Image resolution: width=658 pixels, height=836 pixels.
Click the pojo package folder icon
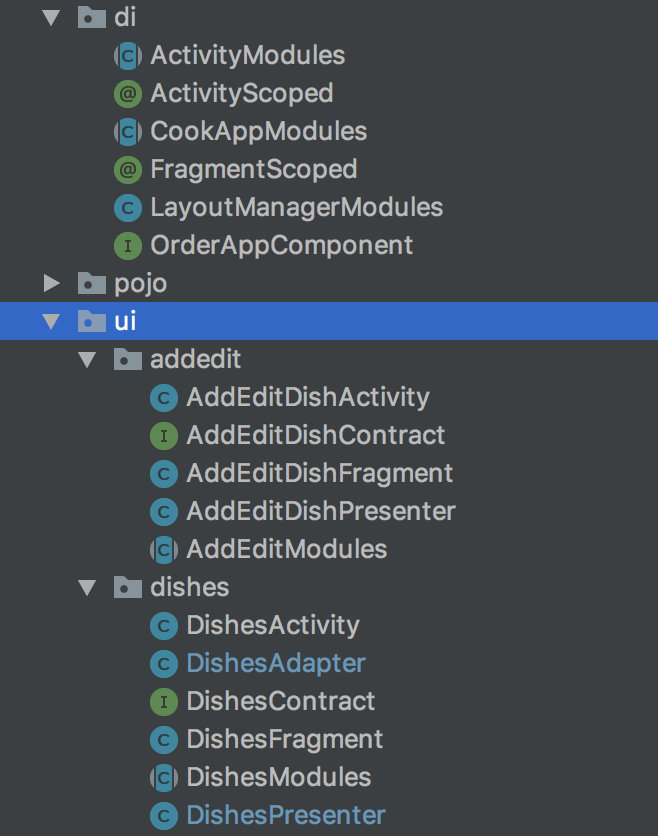tap(92, 284)
